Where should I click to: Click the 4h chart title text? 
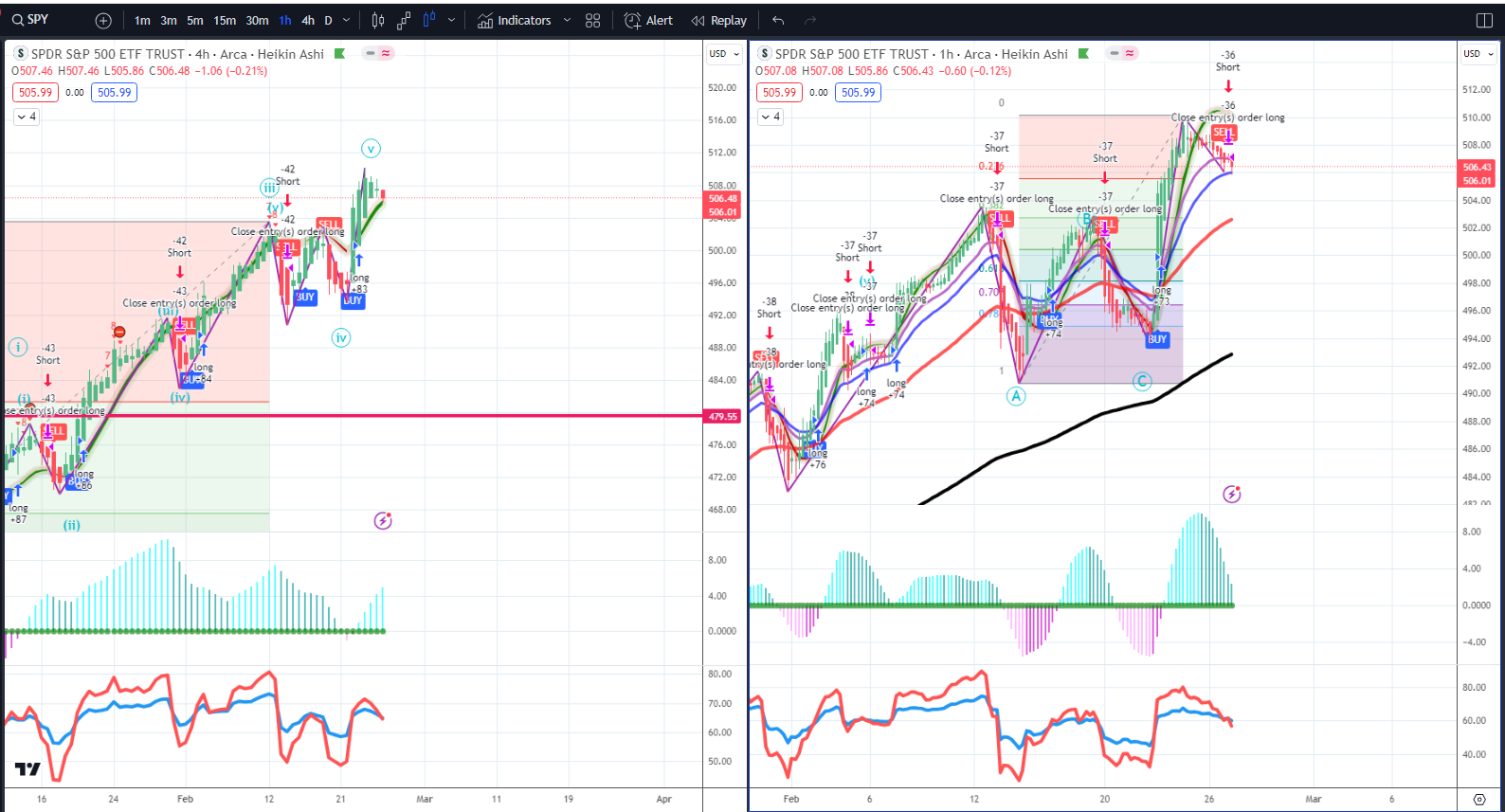177,54
